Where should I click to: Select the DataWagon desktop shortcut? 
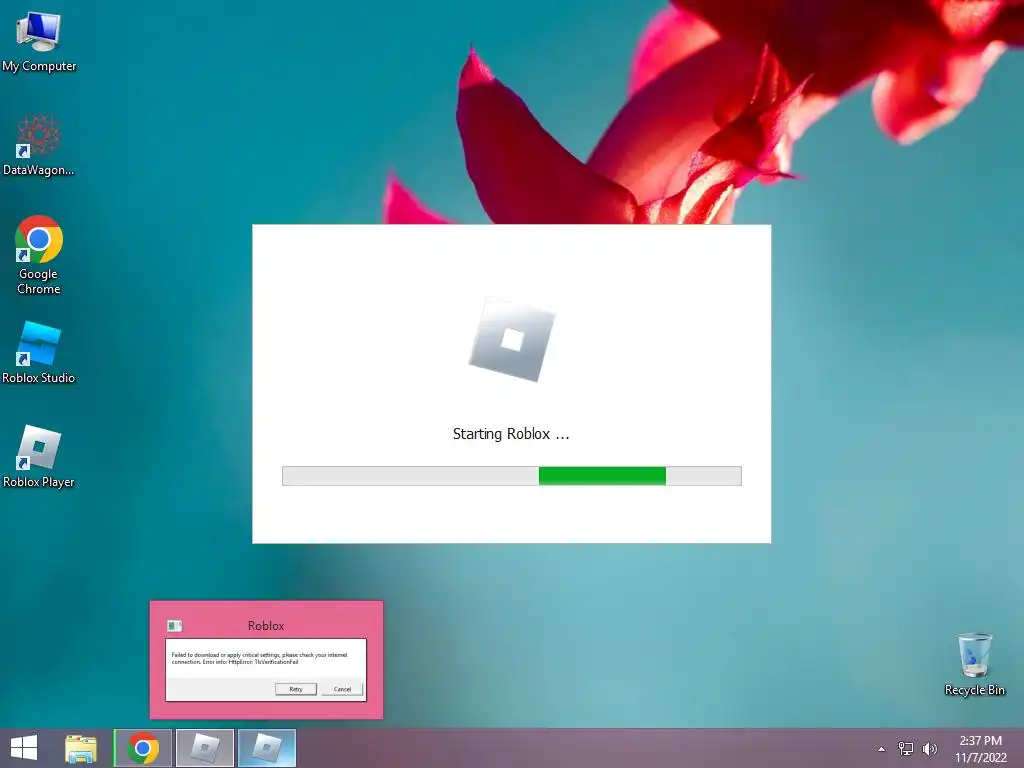click(x=39, y=144)
